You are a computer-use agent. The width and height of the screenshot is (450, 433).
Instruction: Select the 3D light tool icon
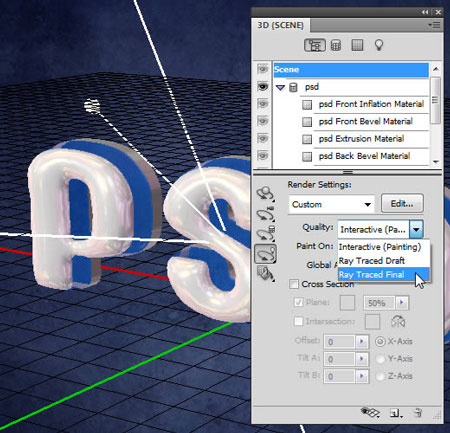pos(265,254)
